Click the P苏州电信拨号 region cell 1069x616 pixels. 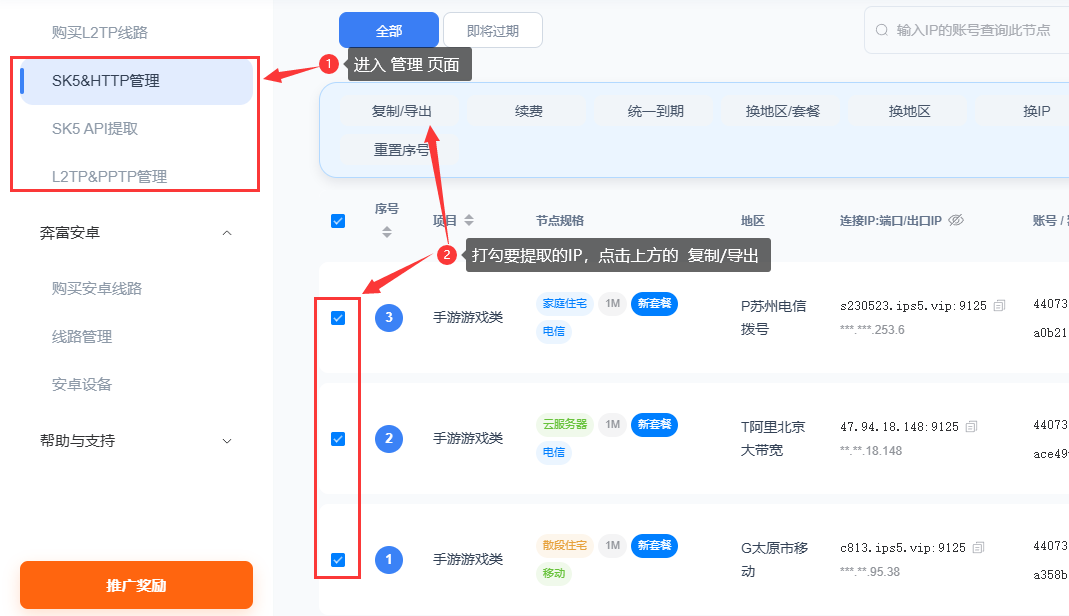[773, 318]
